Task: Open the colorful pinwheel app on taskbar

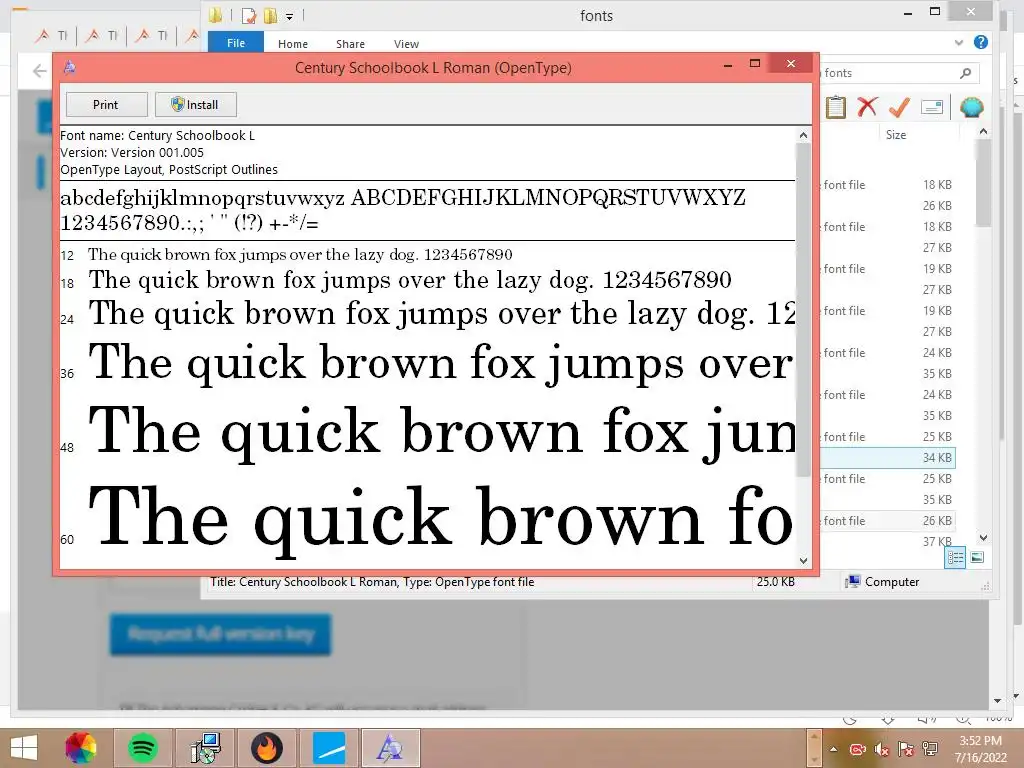Action: pyautogui.click(x=81, y=748)
